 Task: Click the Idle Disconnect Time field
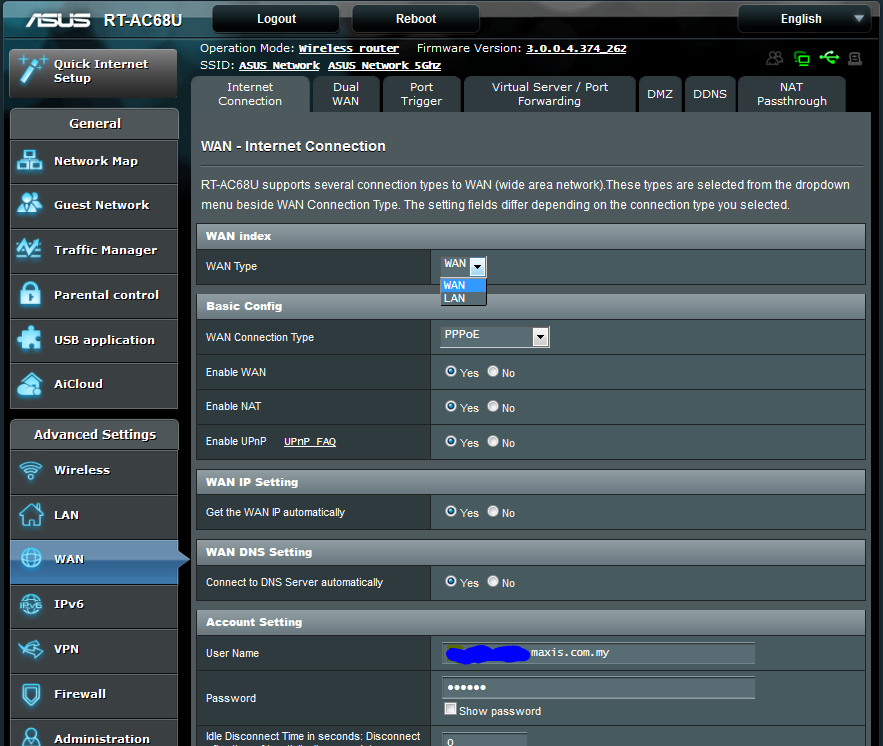[x=484, y=740]
